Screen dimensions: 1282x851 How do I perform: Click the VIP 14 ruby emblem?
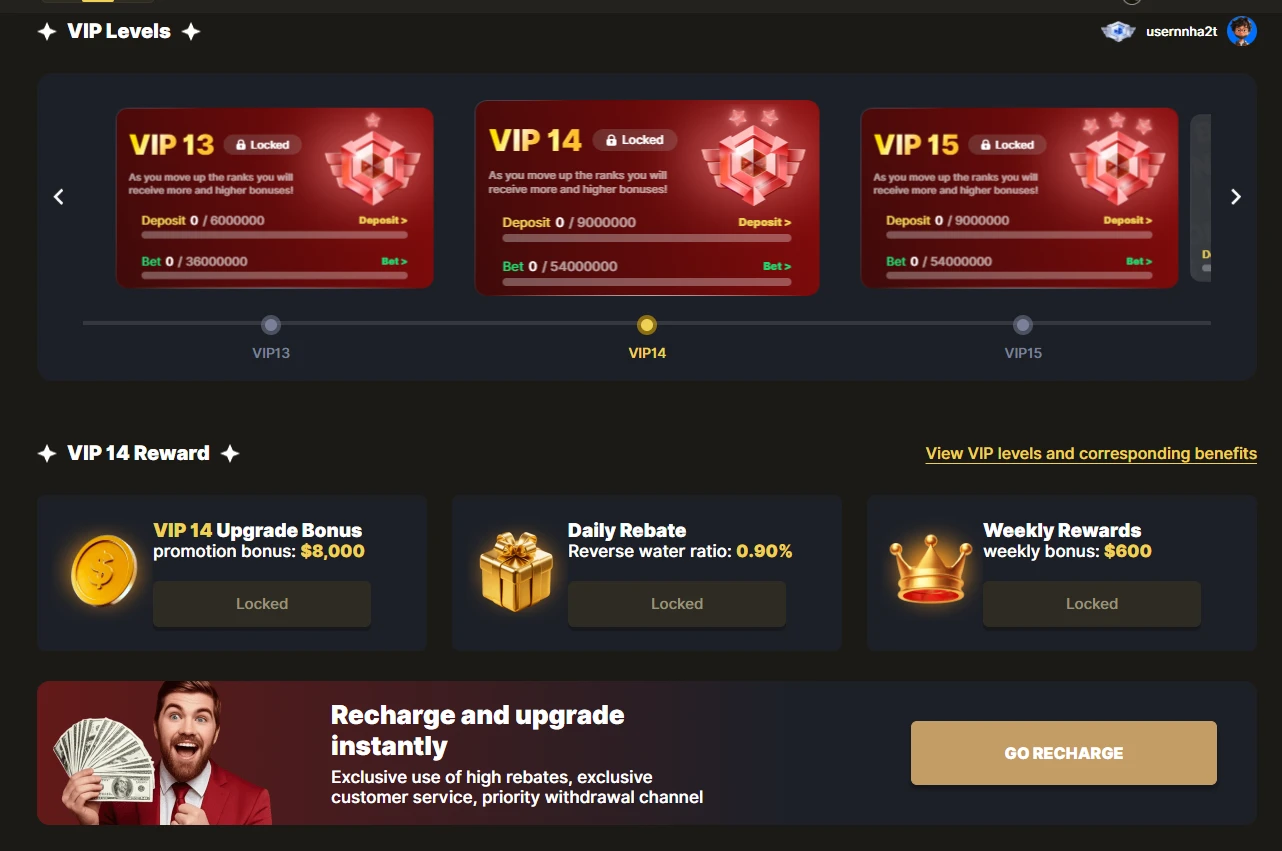coord(753,159)
